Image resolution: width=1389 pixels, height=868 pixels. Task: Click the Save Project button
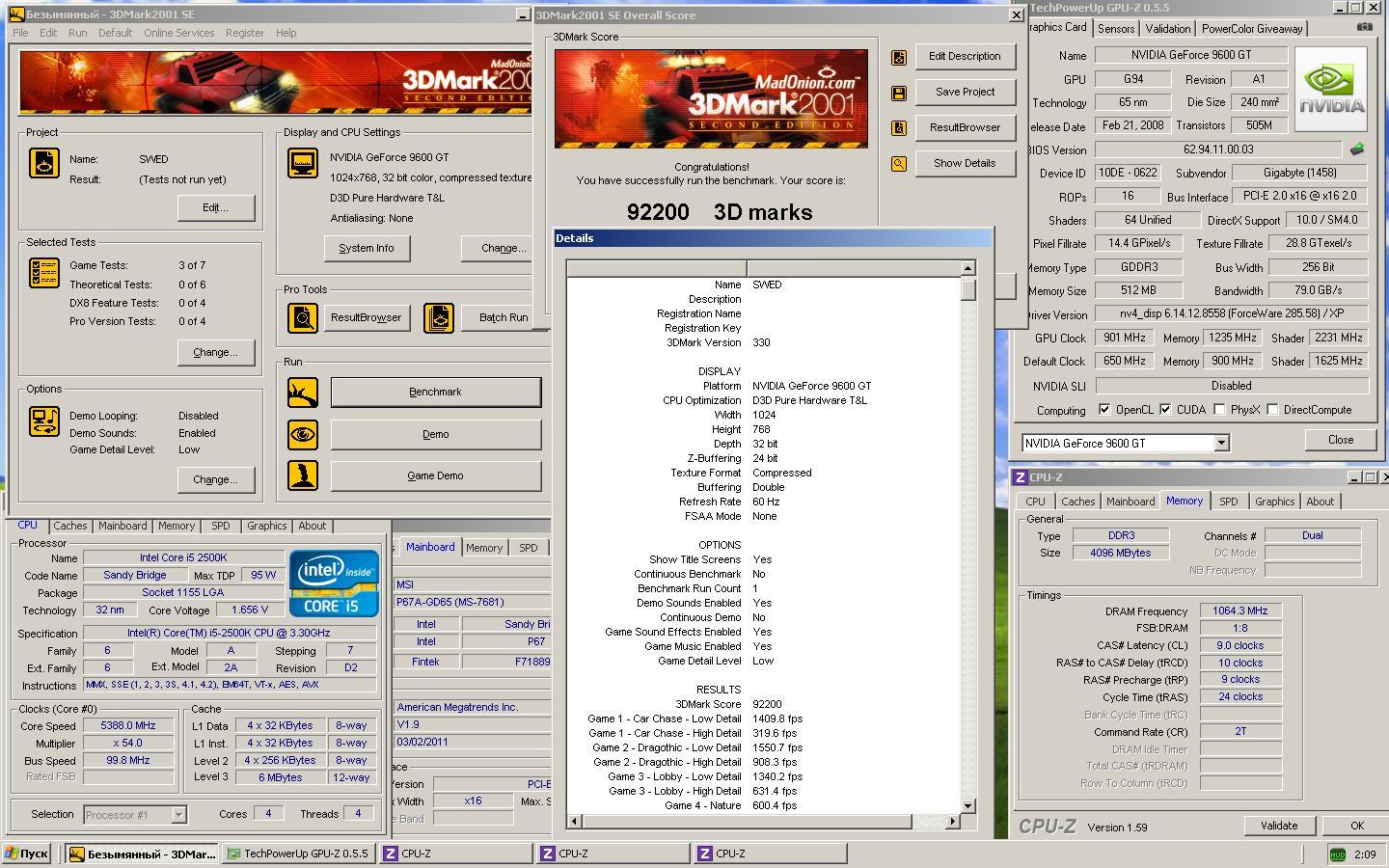[965, 92]
